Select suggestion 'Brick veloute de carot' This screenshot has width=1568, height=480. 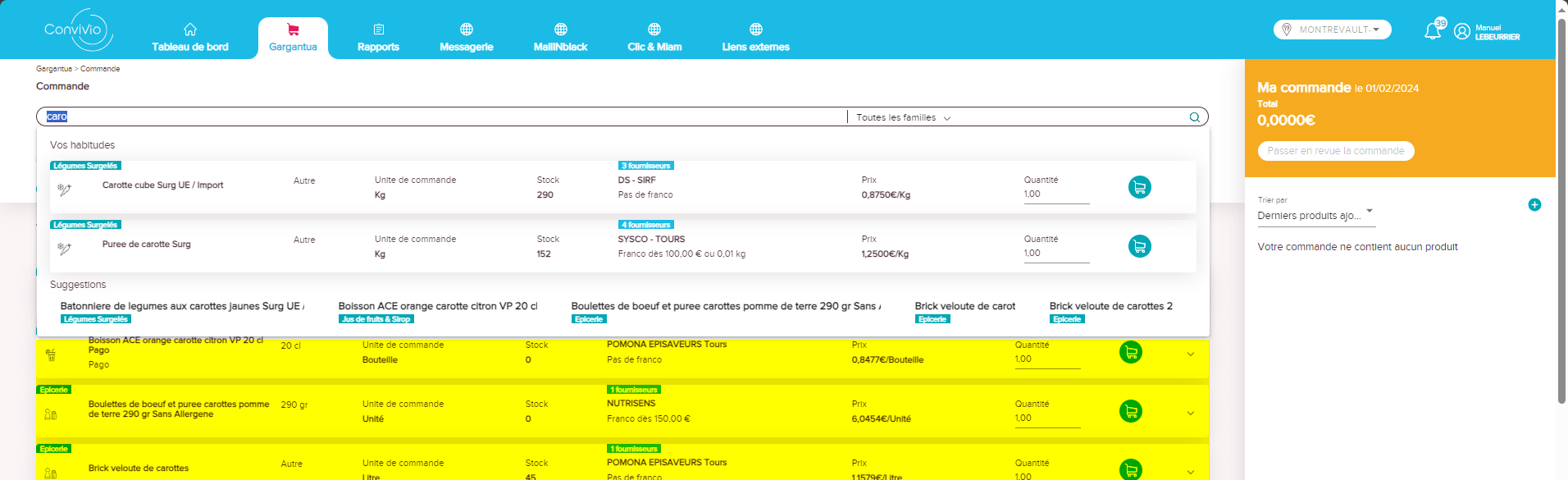(x=965, y=306)
